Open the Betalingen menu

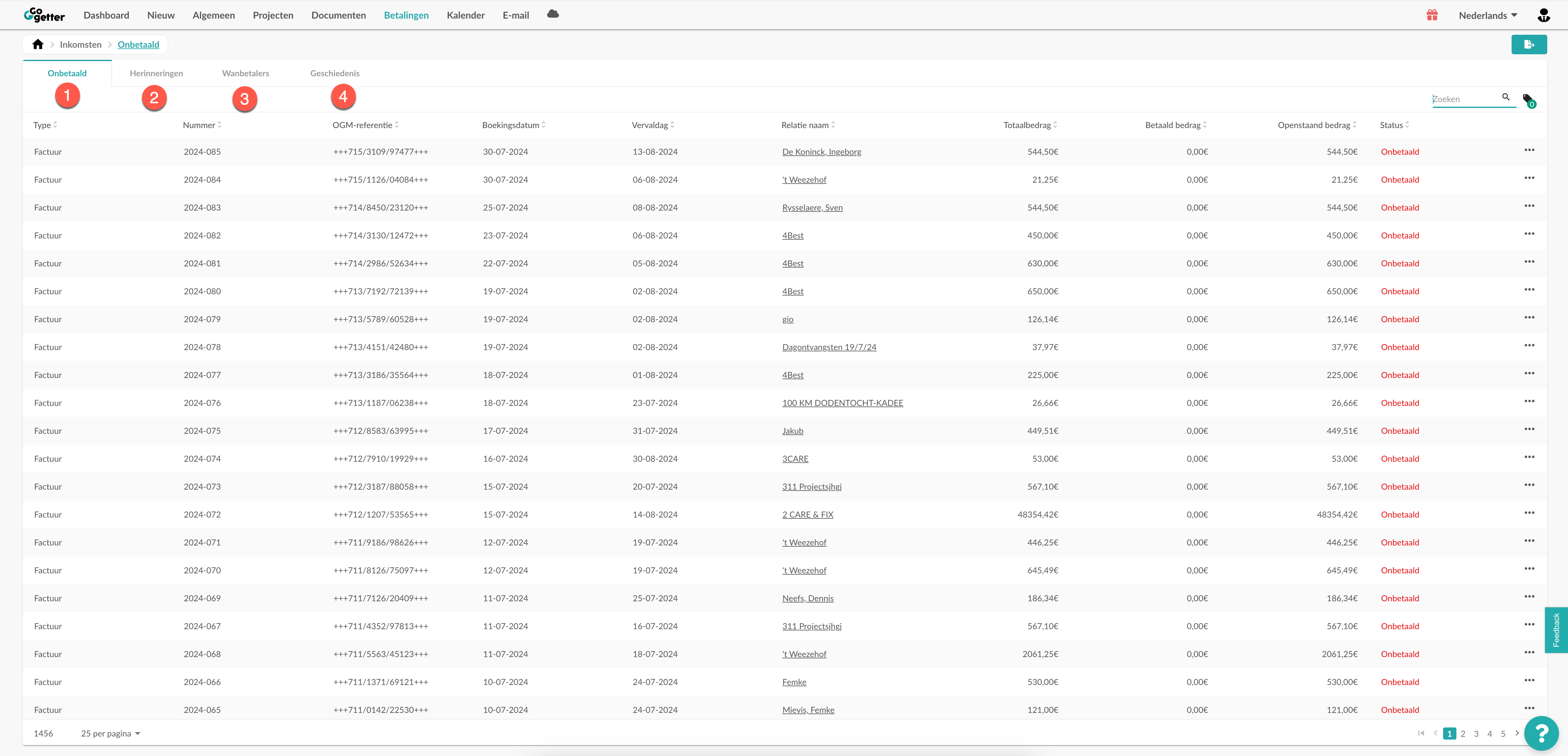tap(406, 15)
